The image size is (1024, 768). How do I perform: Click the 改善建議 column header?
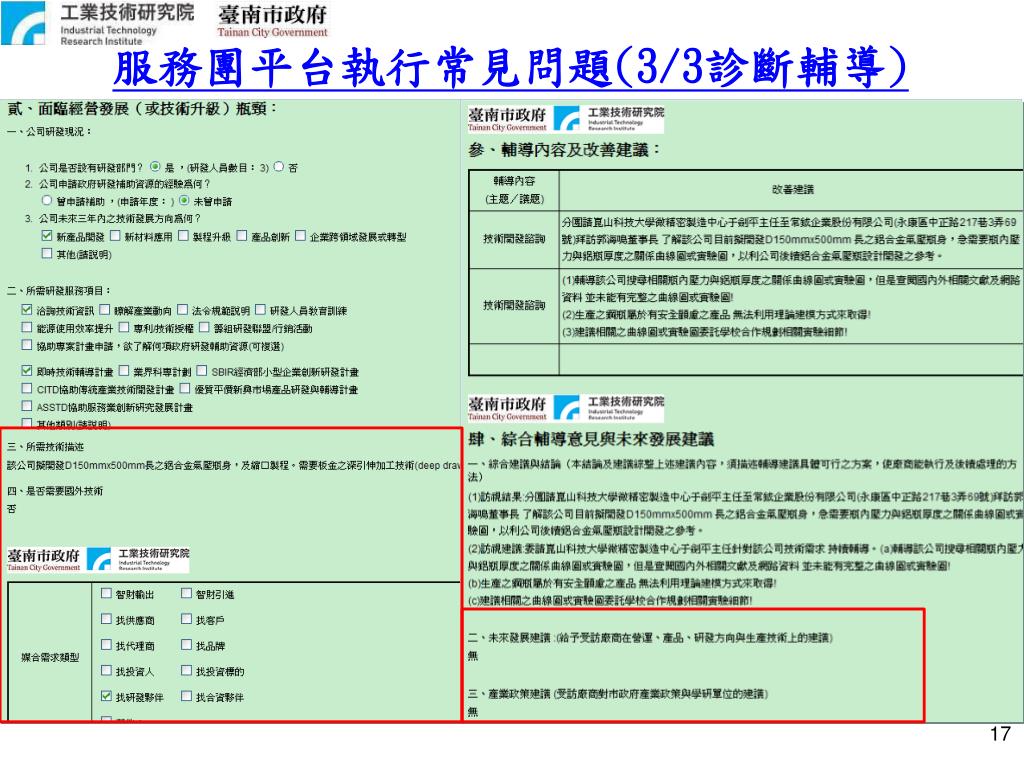pyautogui.click(x=792, y=189)
